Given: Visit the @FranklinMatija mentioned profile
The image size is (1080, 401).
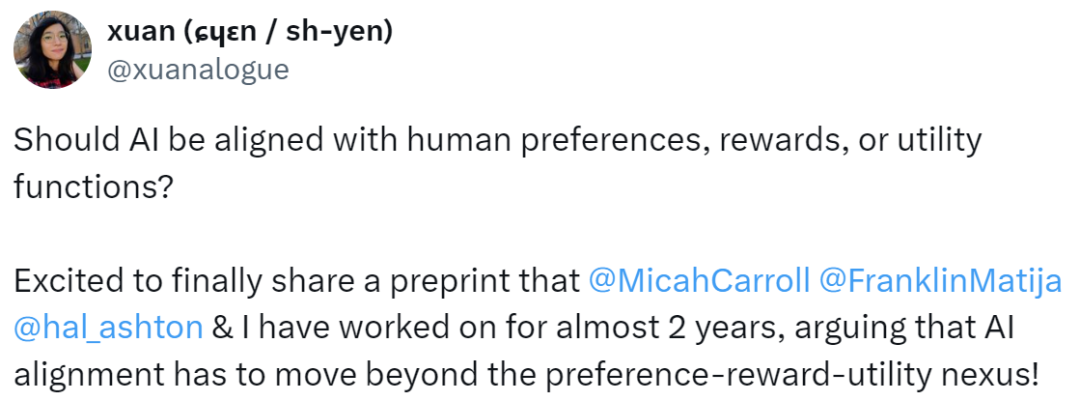Looking at the screenshot, I should (x=939, y=283).
